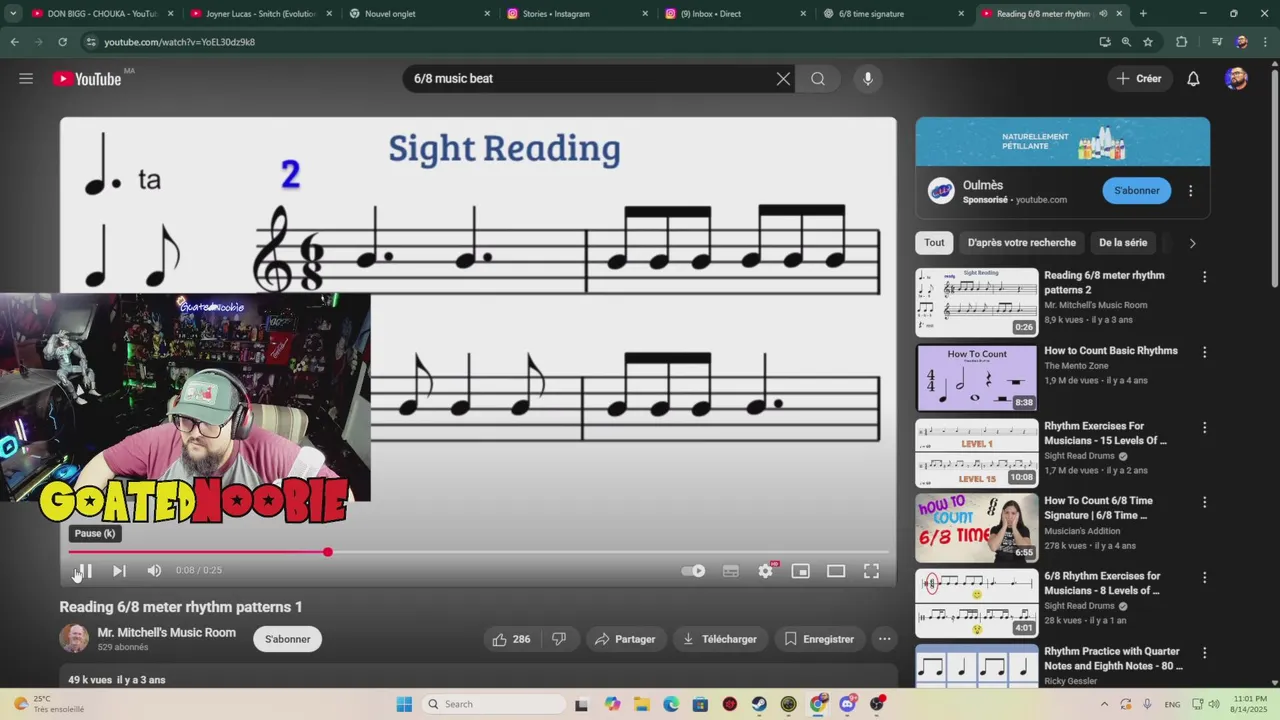Screen dimensions: 1280x720
Task: Open Reading 6/8 meter rhythm patterns 2 thumbnail
Action: tap(977, 302)
